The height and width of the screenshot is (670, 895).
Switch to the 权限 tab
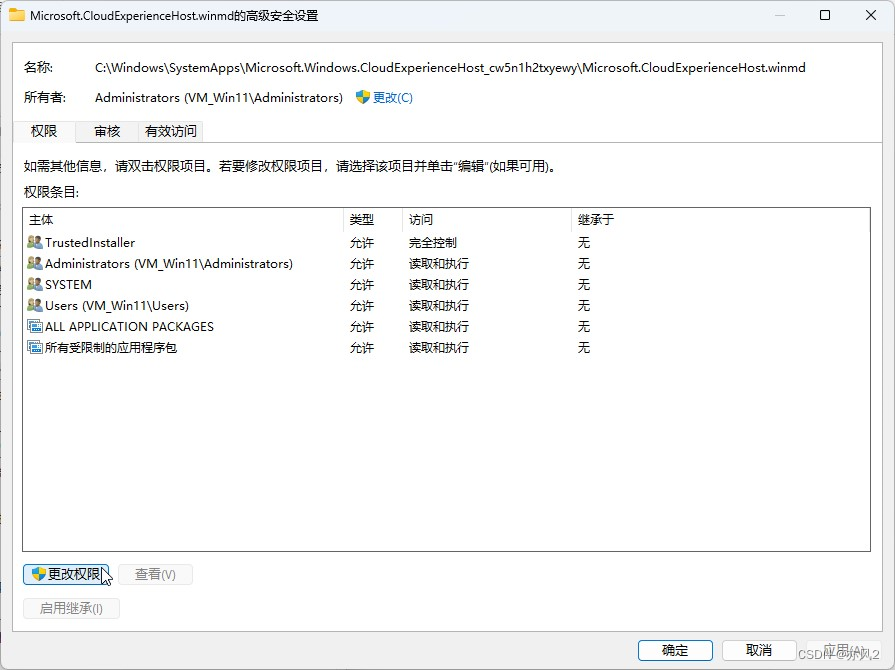click(44, 131)
